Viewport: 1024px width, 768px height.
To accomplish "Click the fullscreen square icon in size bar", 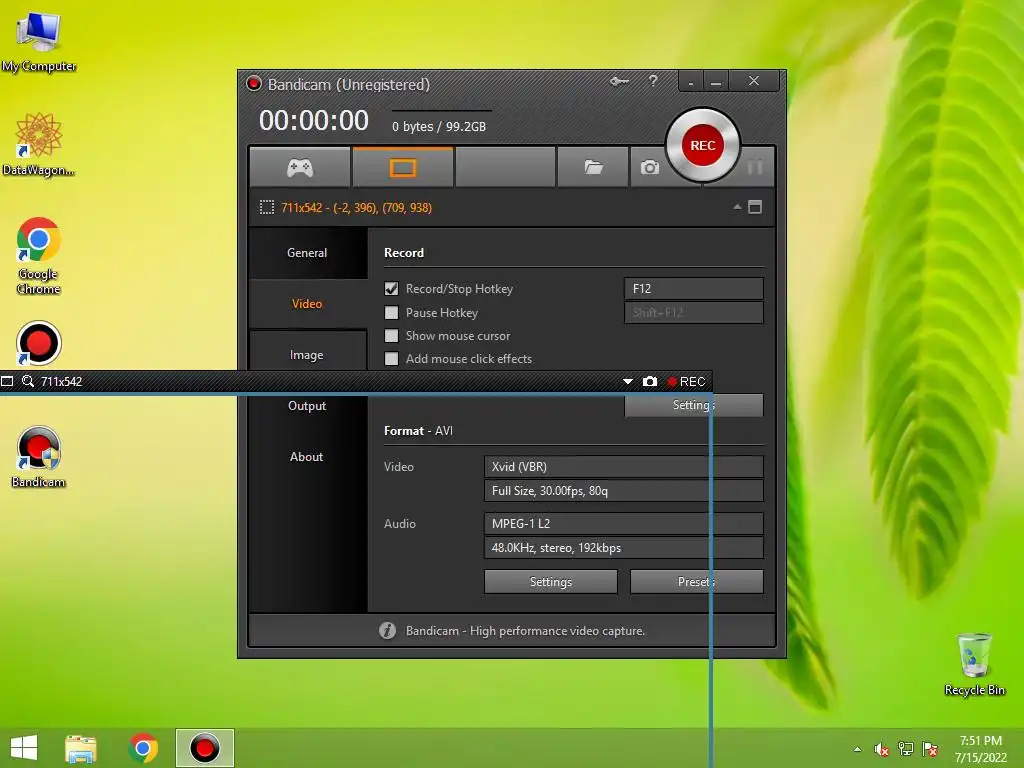I will [x=755, y=207].
